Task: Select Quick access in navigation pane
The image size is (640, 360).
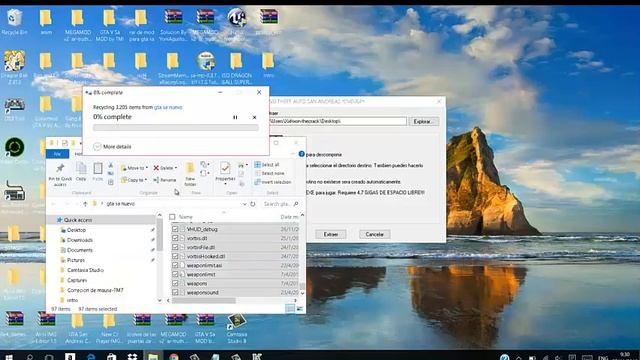Action: coord(78,220)
